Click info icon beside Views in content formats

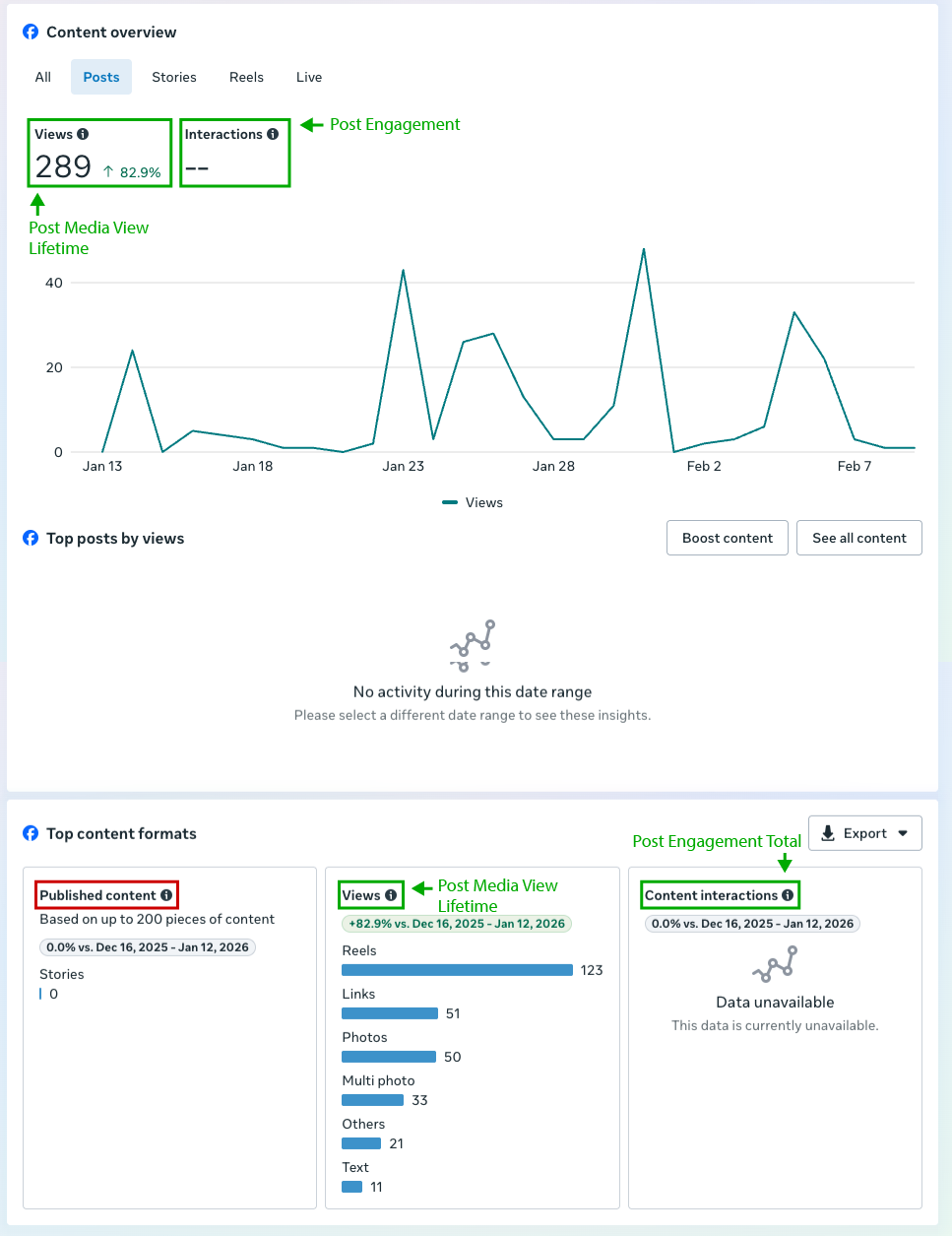[x=391, y=895]
